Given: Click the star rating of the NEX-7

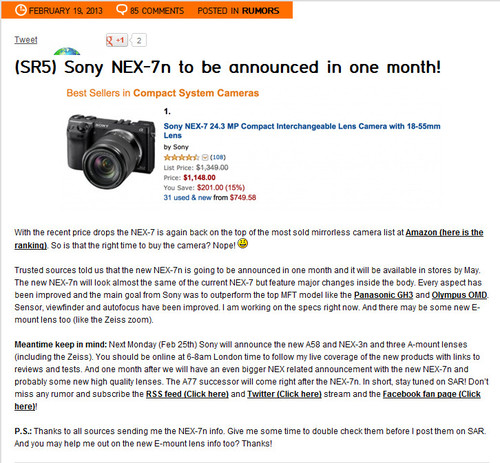Looking at the screenshot, I should 181,157.
